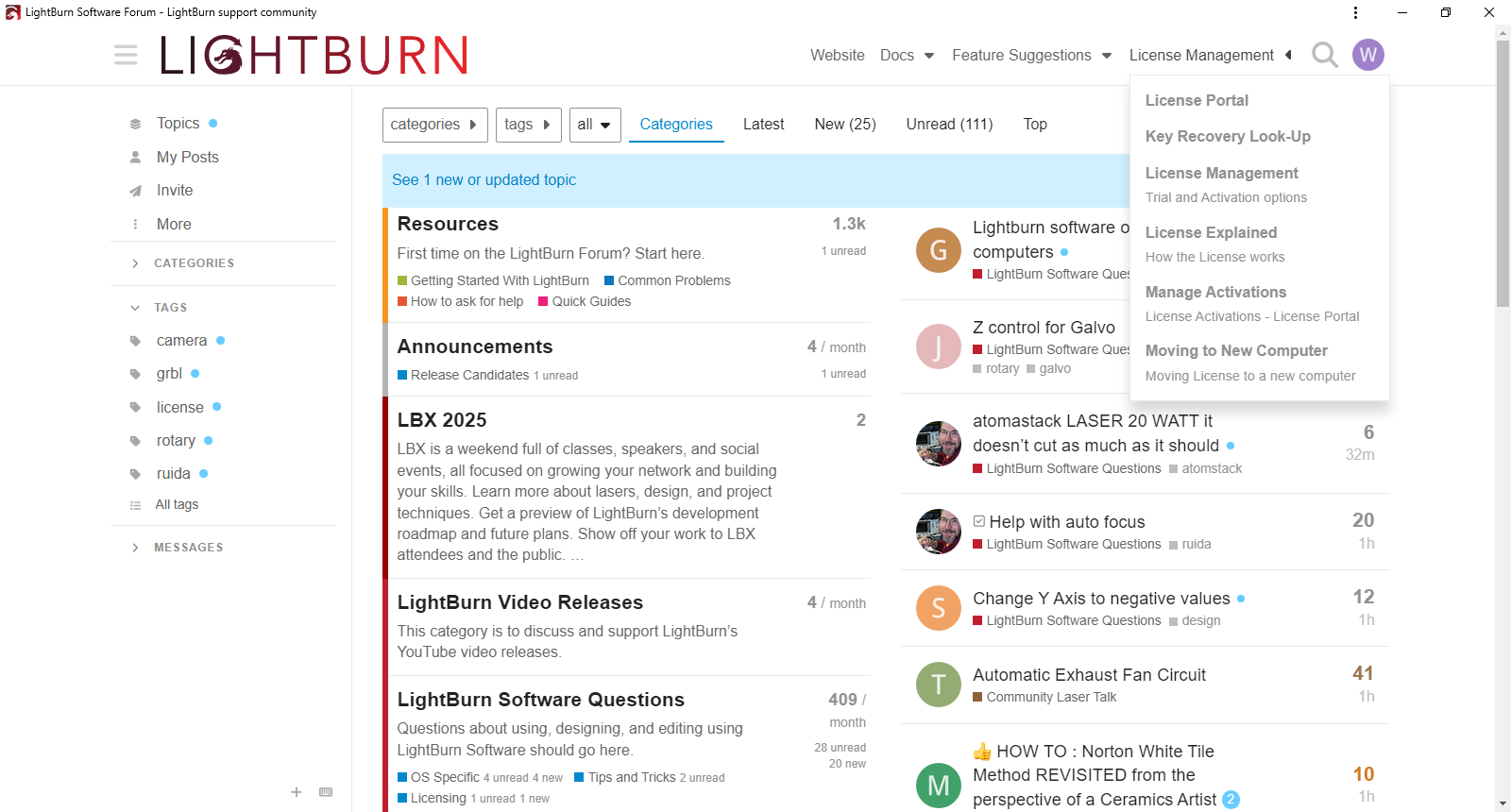This screenshot has width=1511, height=812.
Task: Select License Explained menu entry
Action: tap(1211, 232)
